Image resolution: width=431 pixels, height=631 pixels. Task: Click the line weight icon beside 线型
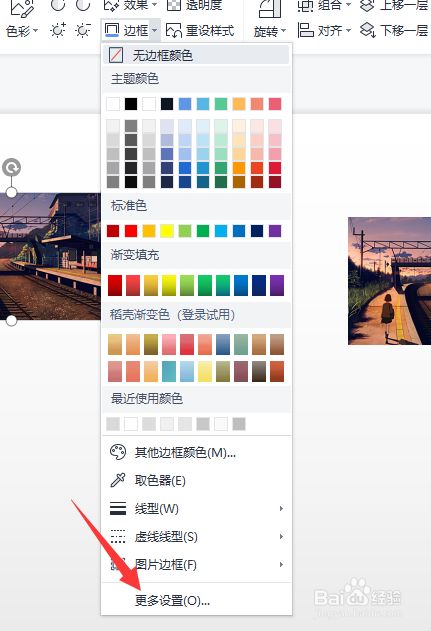[118, 508]
